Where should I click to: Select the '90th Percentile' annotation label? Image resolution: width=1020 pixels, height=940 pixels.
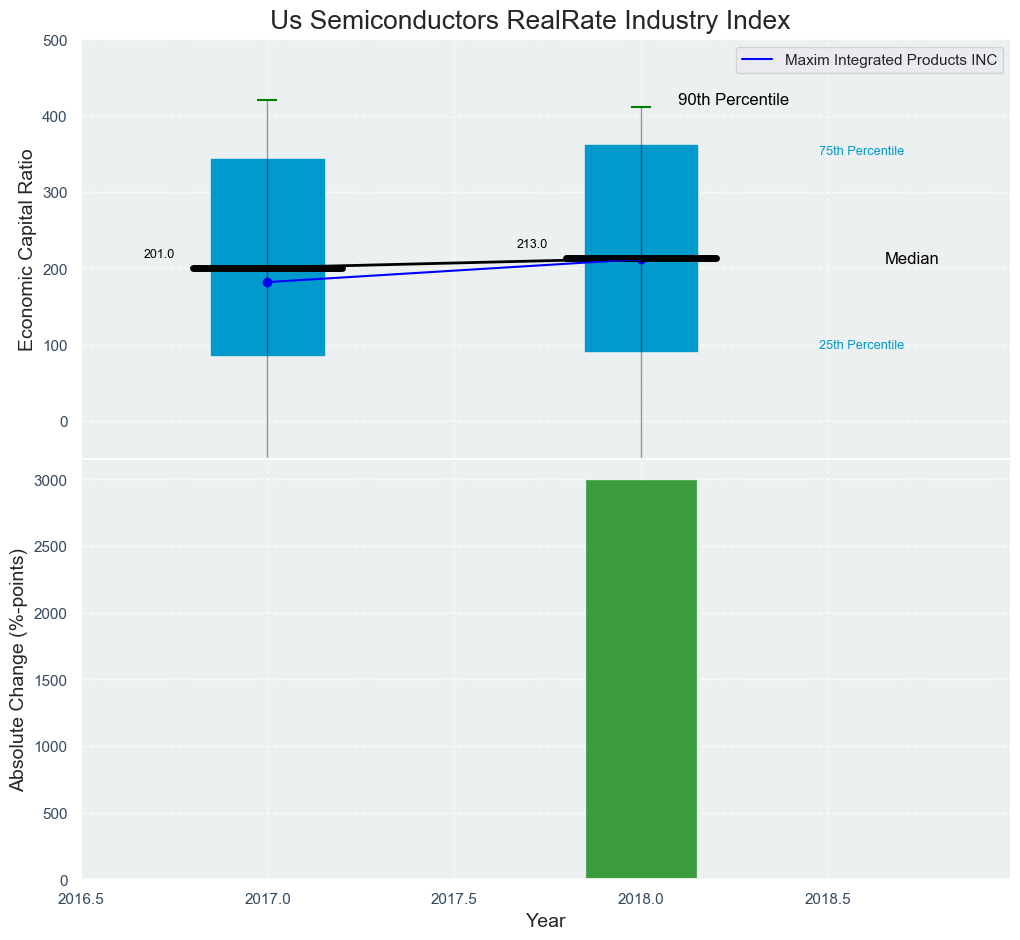tap(733, 100)
